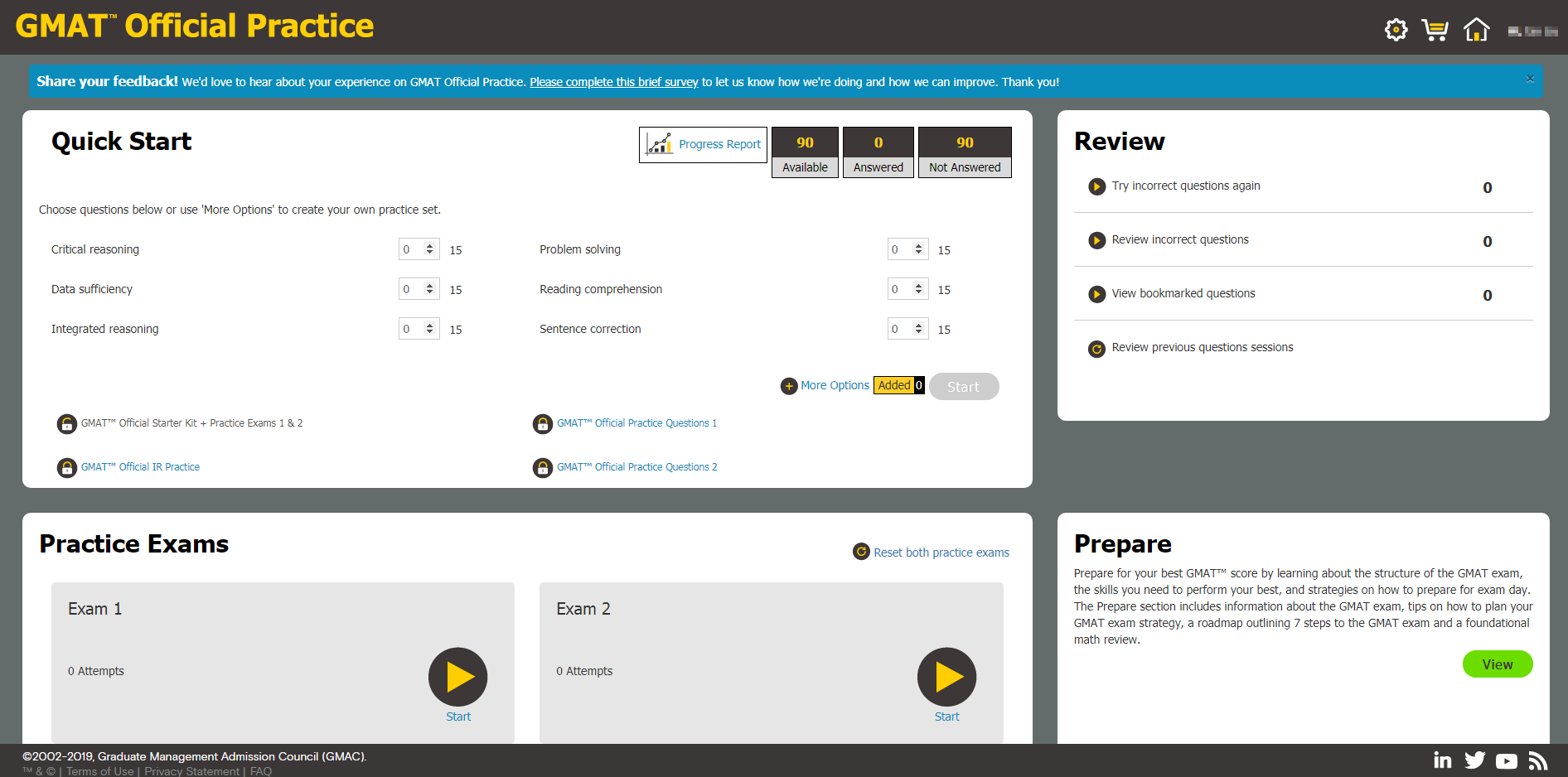Click the GMAT Official Practice logo
1568x777 pixels.
click(x=195, y=26)
